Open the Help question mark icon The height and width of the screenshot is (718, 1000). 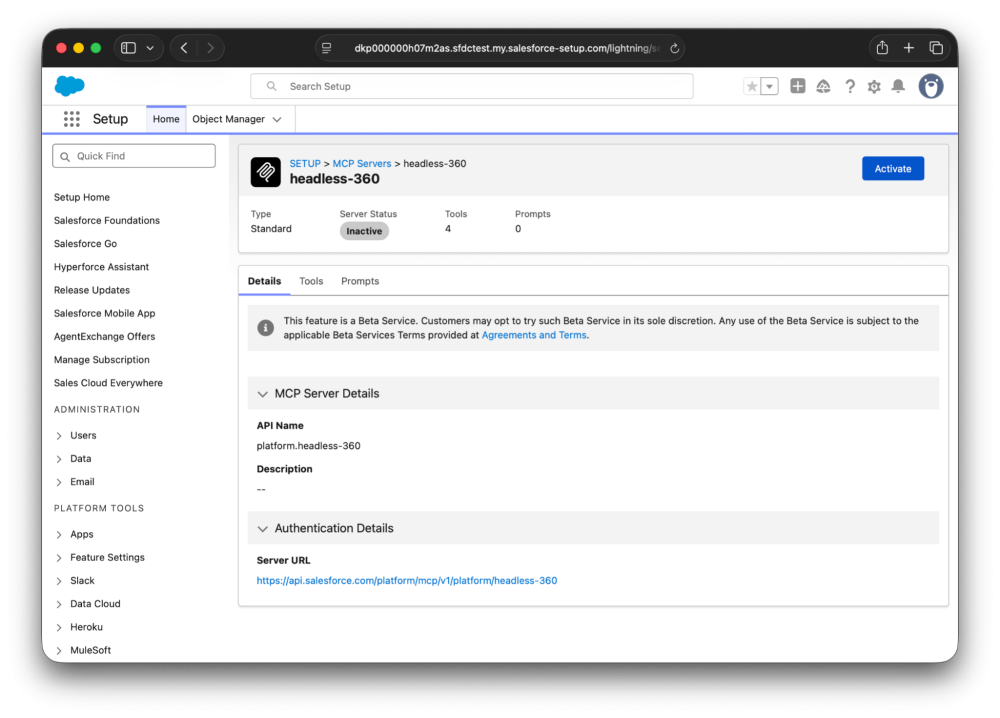[849, 86]
